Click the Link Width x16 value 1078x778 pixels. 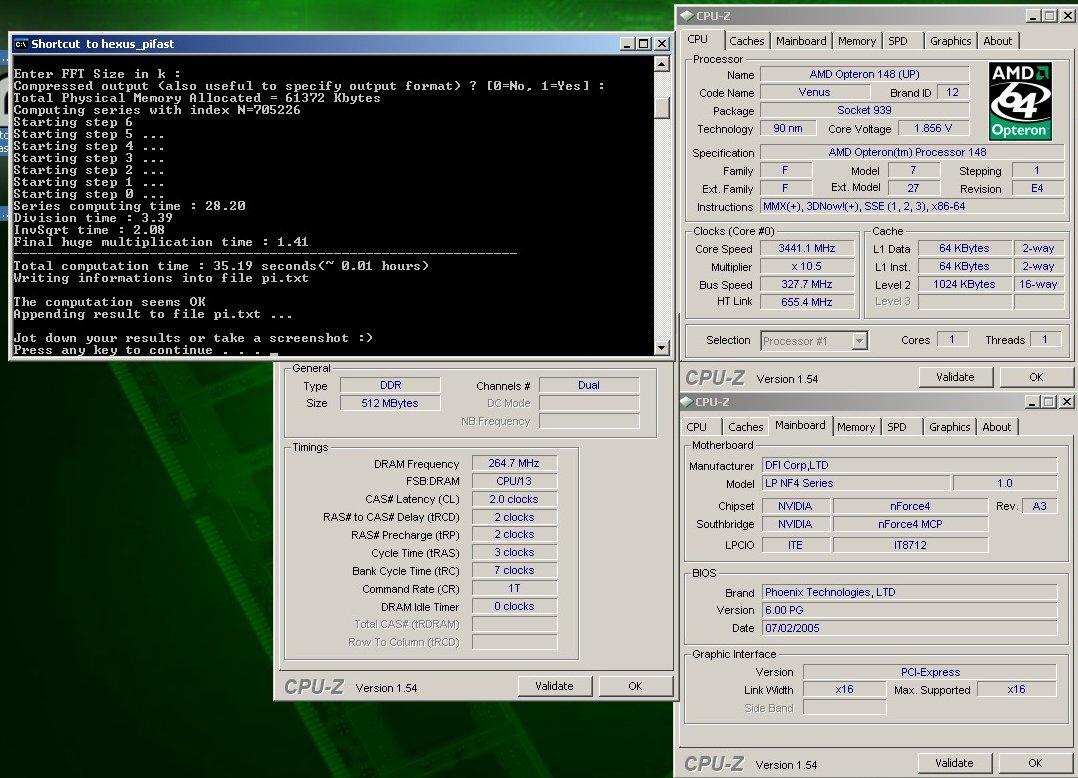[844, 689]
